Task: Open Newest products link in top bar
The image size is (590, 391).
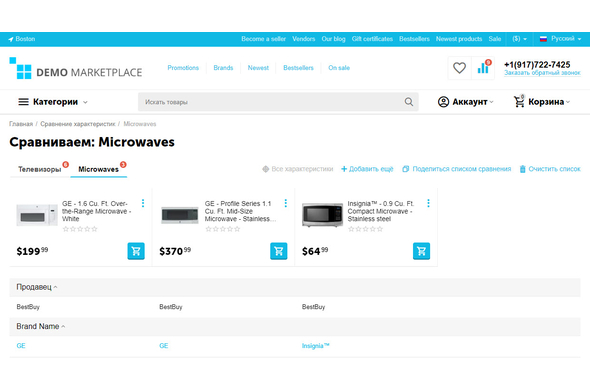Action: tap(459, 39)
